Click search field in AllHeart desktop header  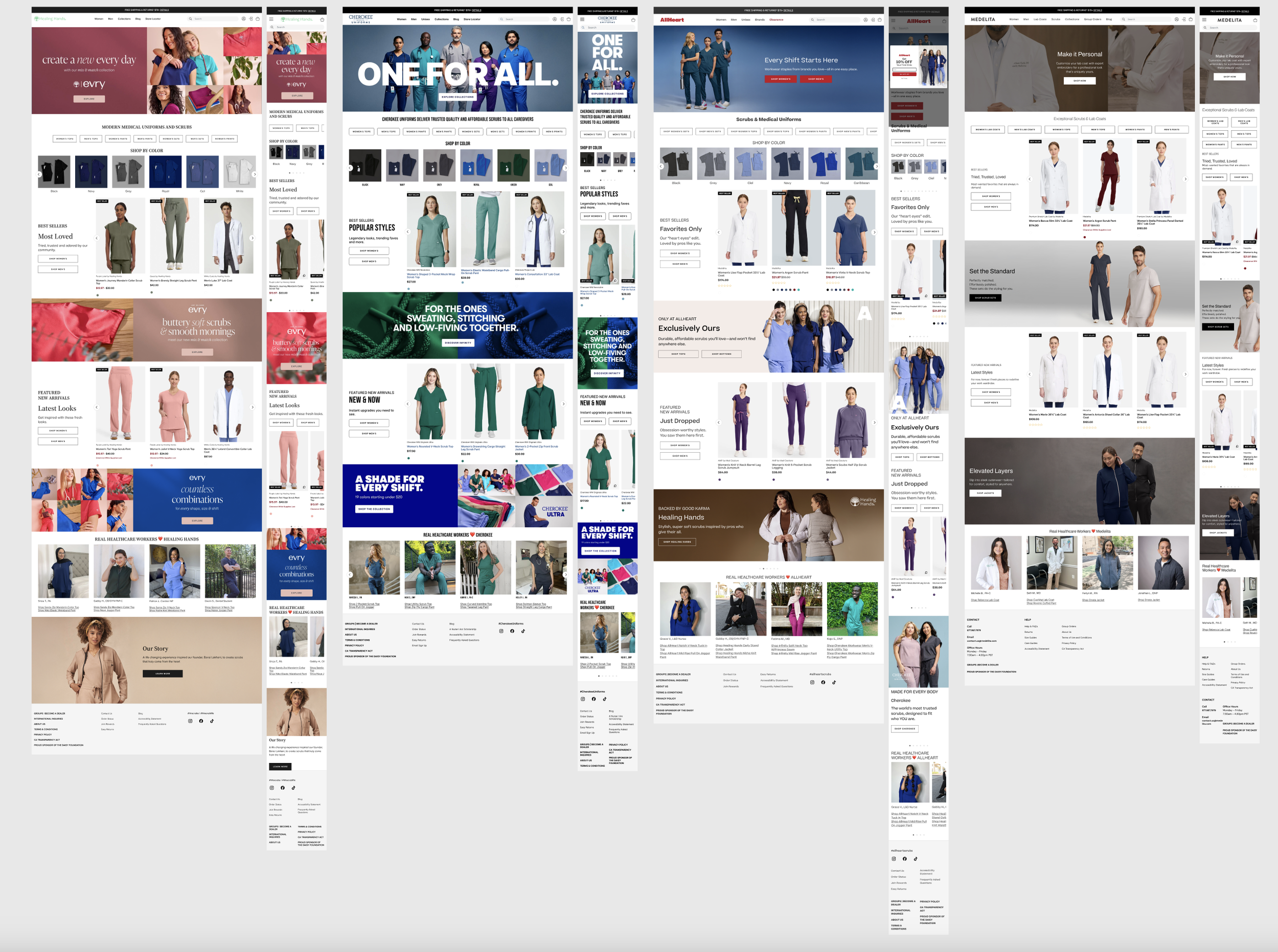836,19
